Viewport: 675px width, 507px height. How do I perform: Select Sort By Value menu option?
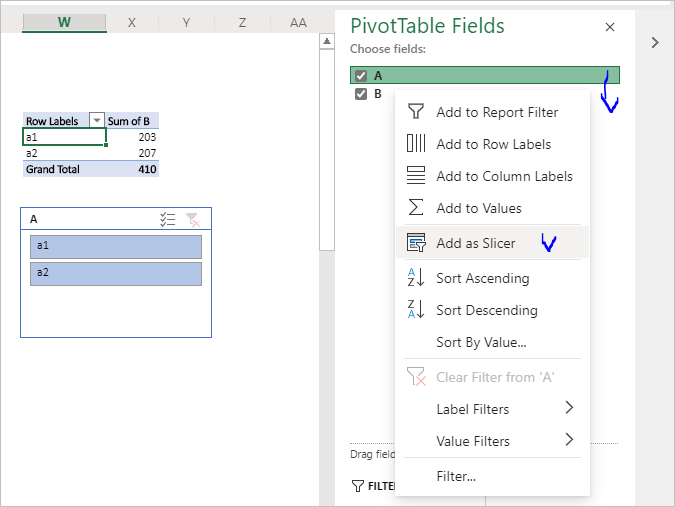(481, 342)
